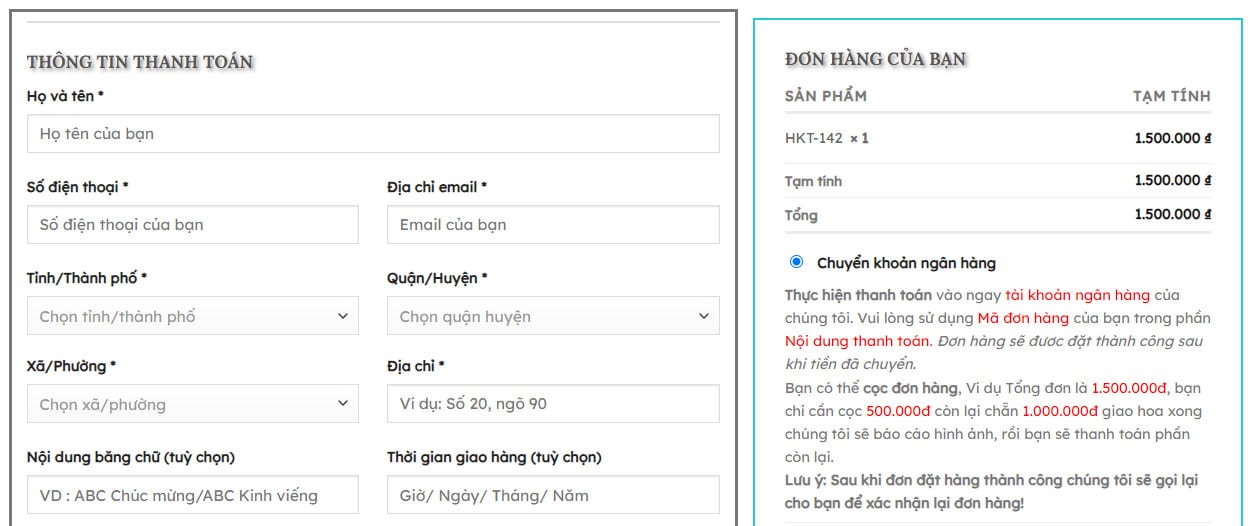Click the red 'Mã đơn hàng' text
1255x526 pixels.
(1023, 318)
